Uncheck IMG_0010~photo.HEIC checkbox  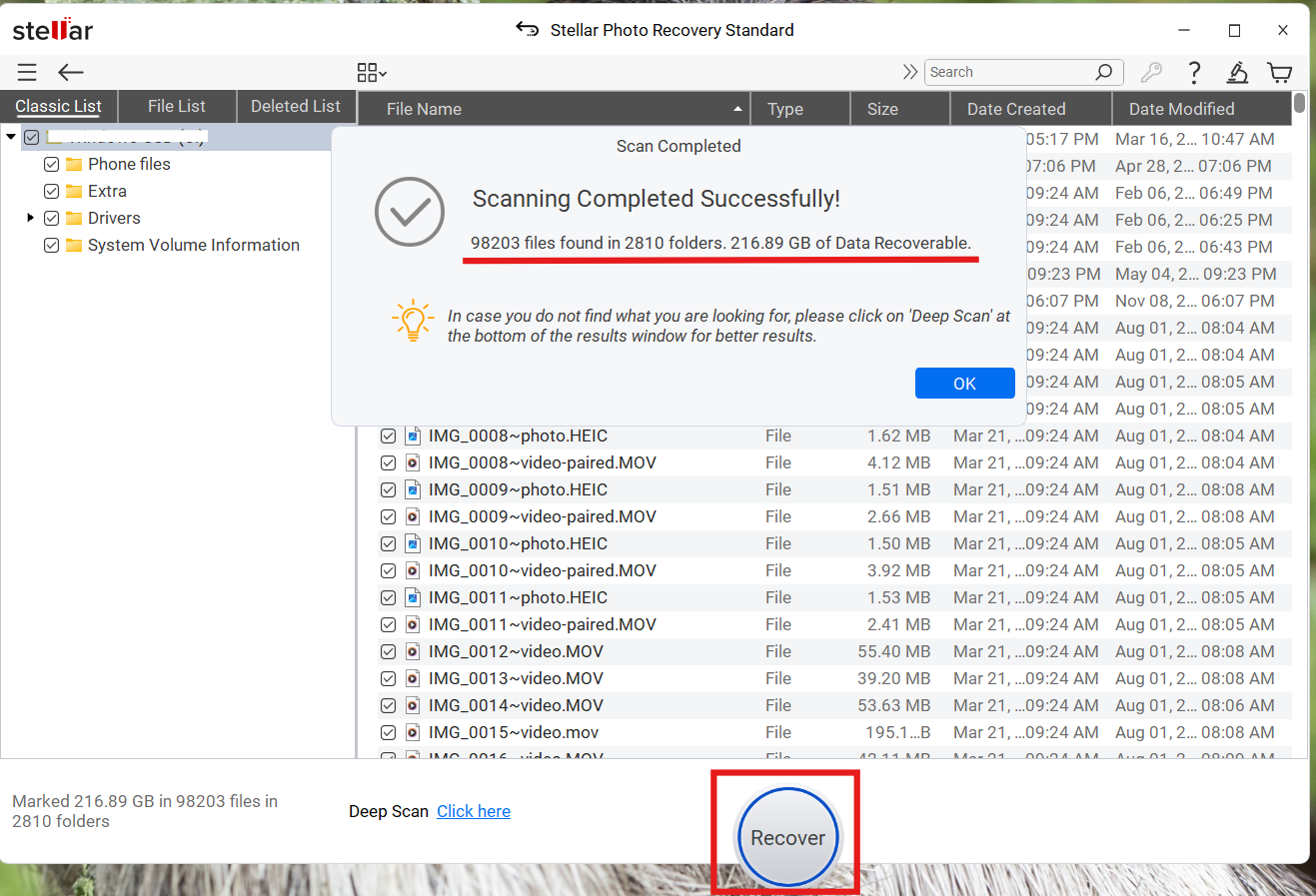pyautogui.click(x=389, y=543)
